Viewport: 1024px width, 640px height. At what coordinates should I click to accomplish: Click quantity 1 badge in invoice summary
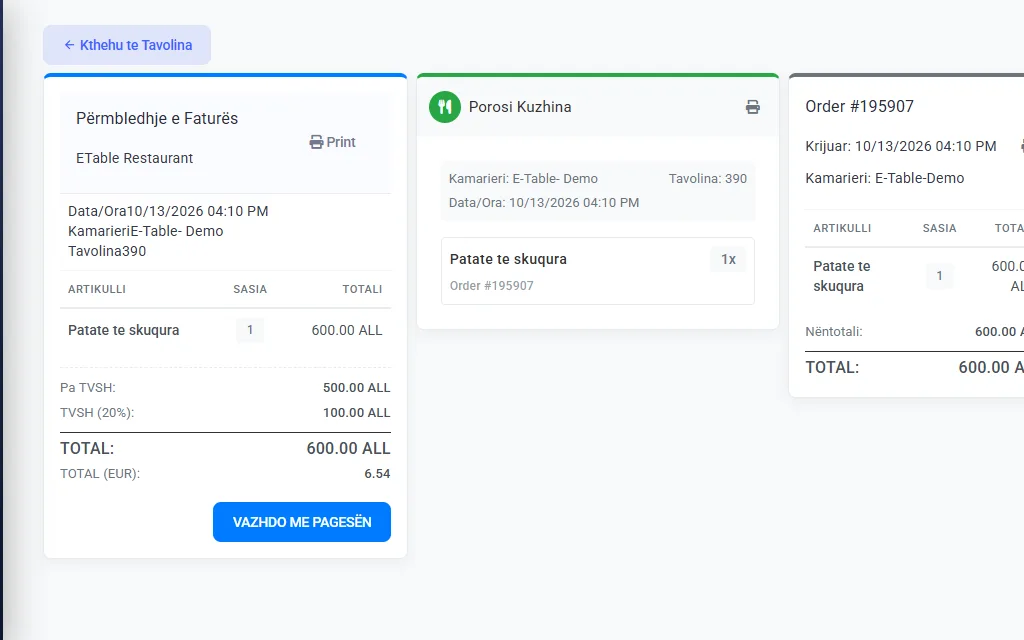(x=250, y=330)
